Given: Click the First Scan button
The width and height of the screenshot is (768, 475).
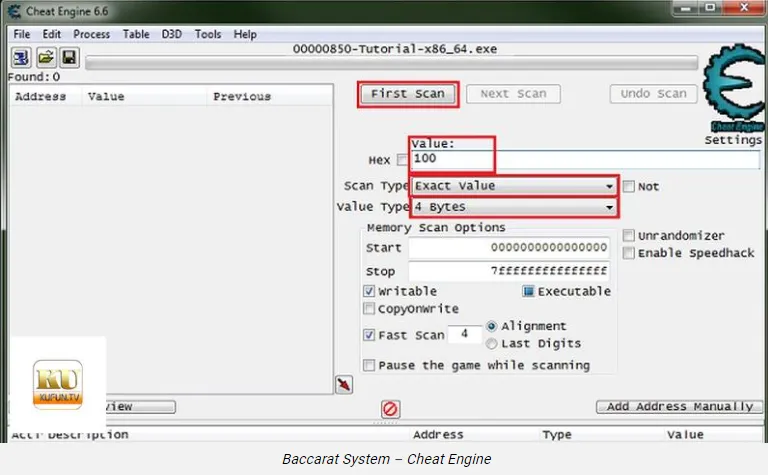Looking at the screenshot, I should [x=408, y=94].
